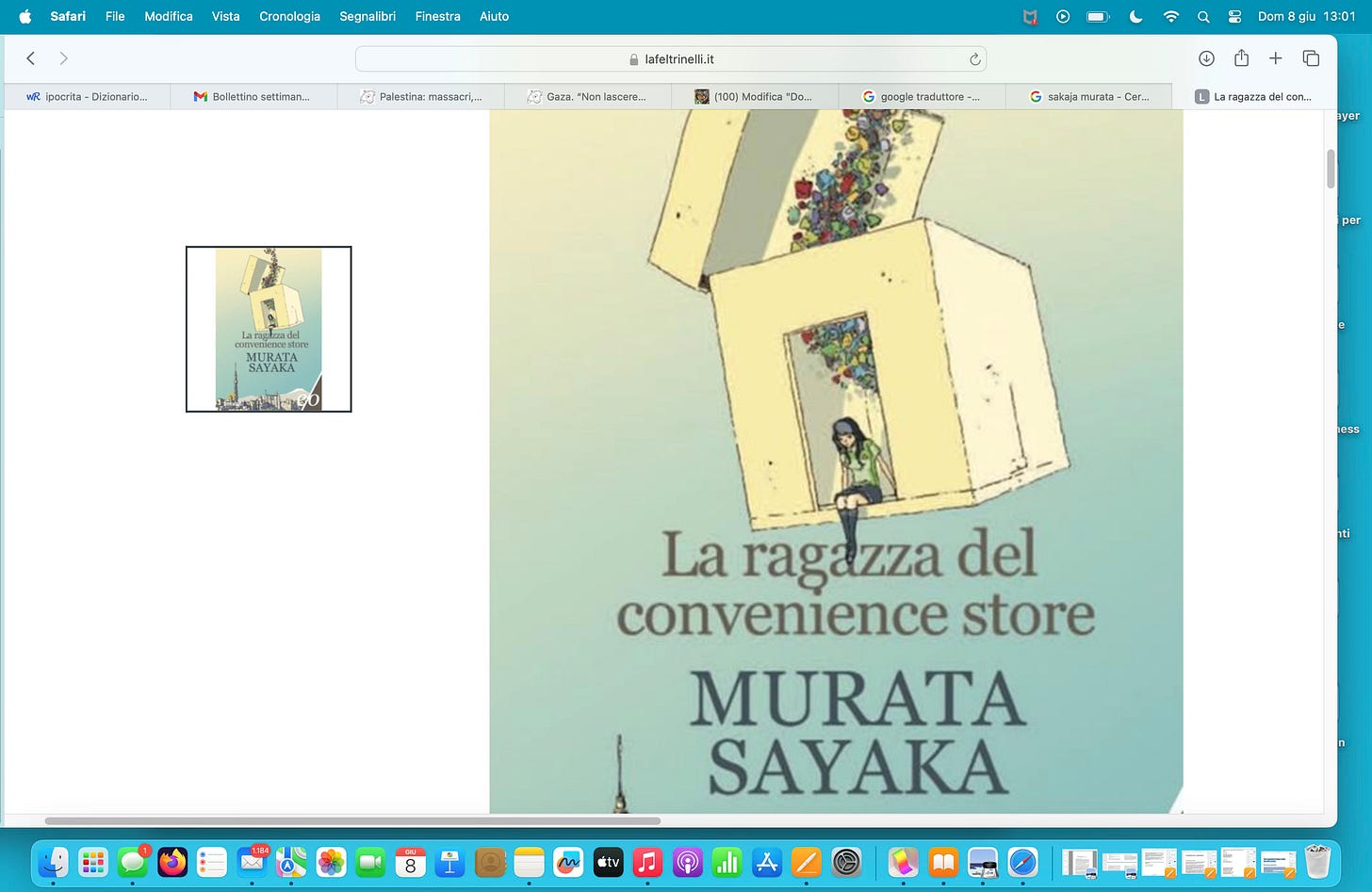Image resolution: width=1372 pixels, height=892 pixels.
Task: Open System Settings from the Dock
Action: (x=846, y=861)
